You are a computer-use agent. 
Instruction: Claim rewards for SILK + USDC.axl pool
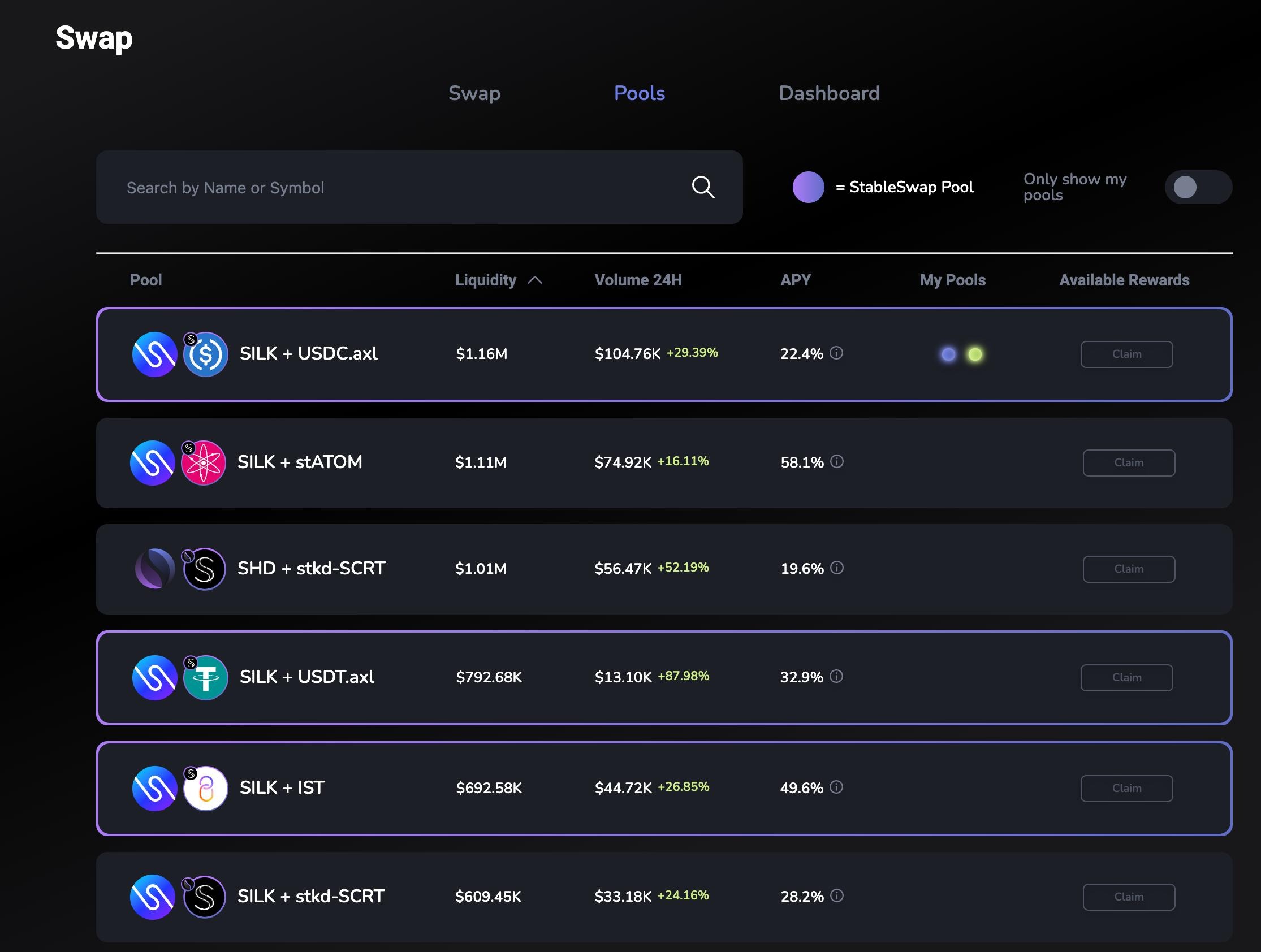[x=1126, y=354]
